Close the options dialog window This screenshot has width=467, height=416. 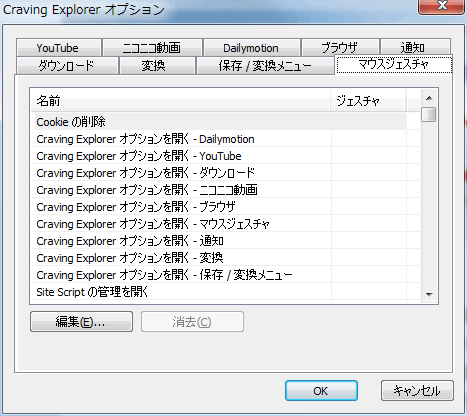441,6
